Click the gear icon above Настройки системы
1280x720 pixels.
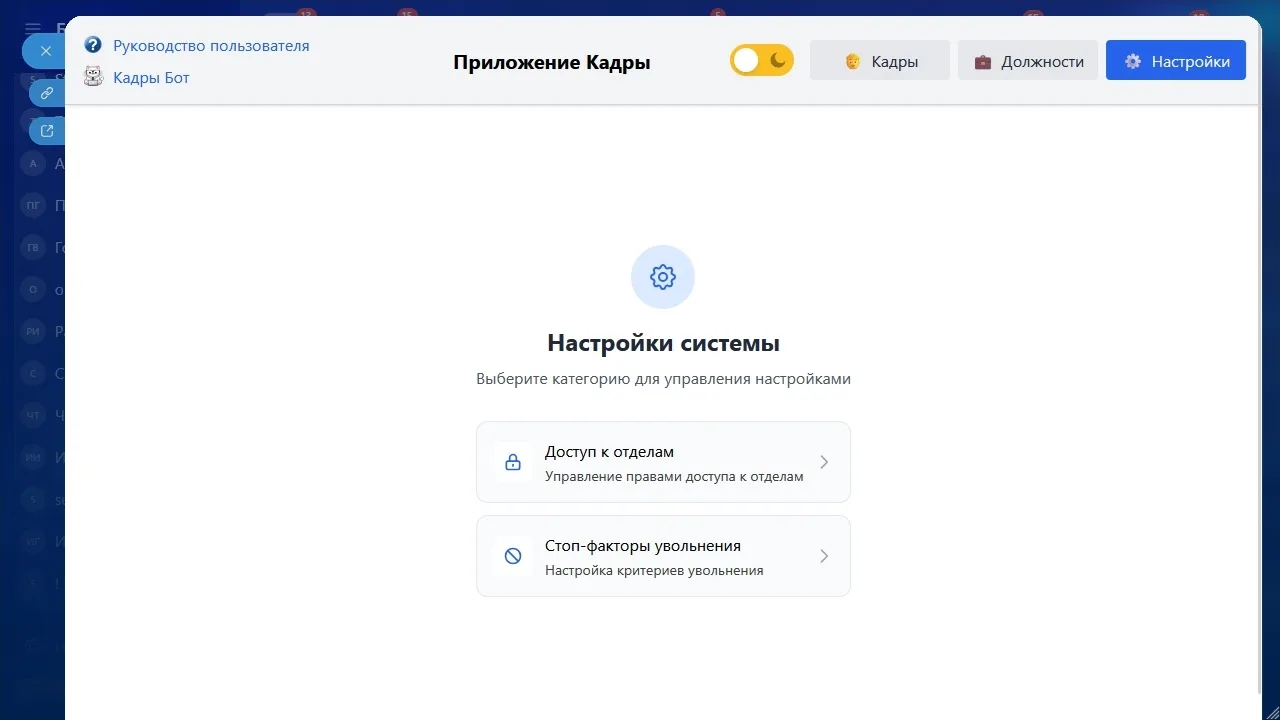(x=663, y=277)
